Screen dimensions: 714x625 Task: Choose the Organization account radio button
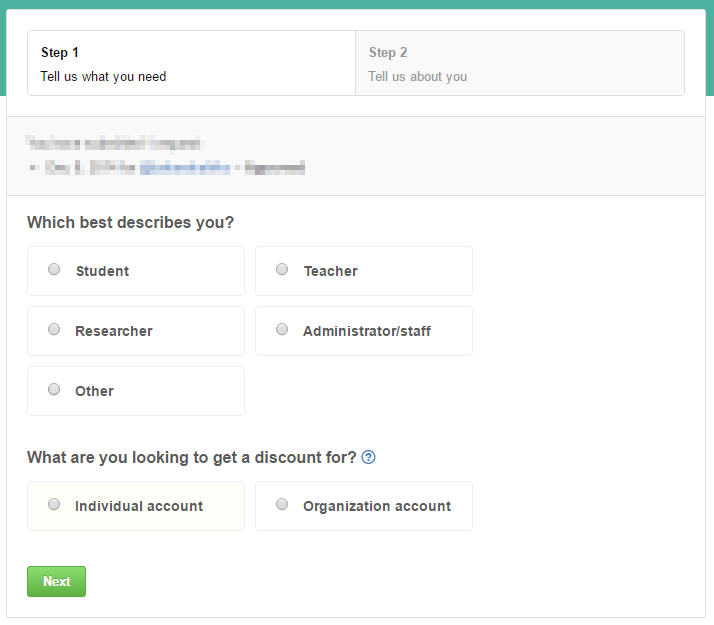click(282, 504)
